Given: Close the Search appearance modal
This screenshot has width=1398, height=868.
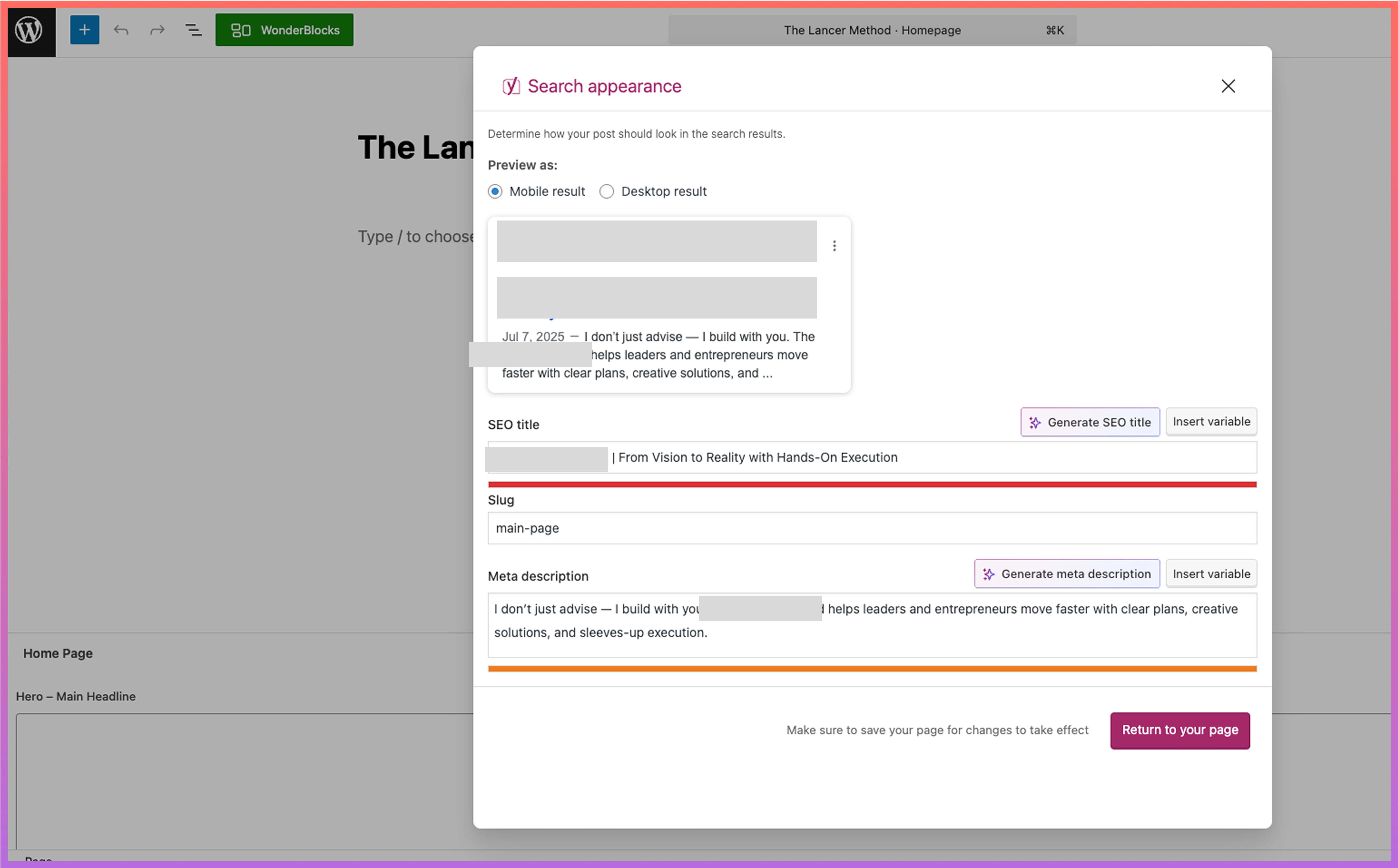Looking at the screenshot, I should click(x=1228, y=86).
